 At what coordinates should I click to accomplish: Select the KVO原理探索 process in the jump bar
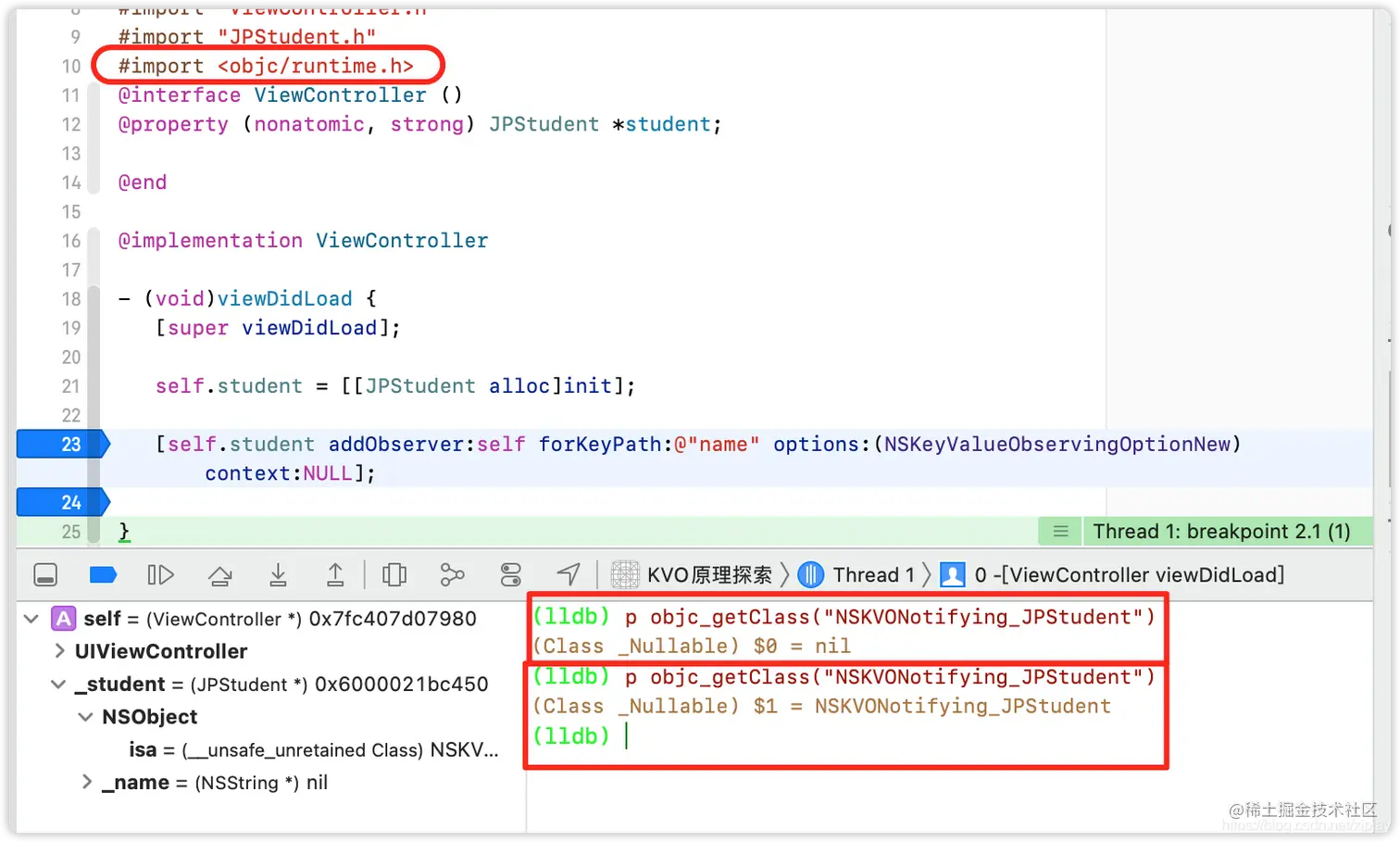pos(692,575)
